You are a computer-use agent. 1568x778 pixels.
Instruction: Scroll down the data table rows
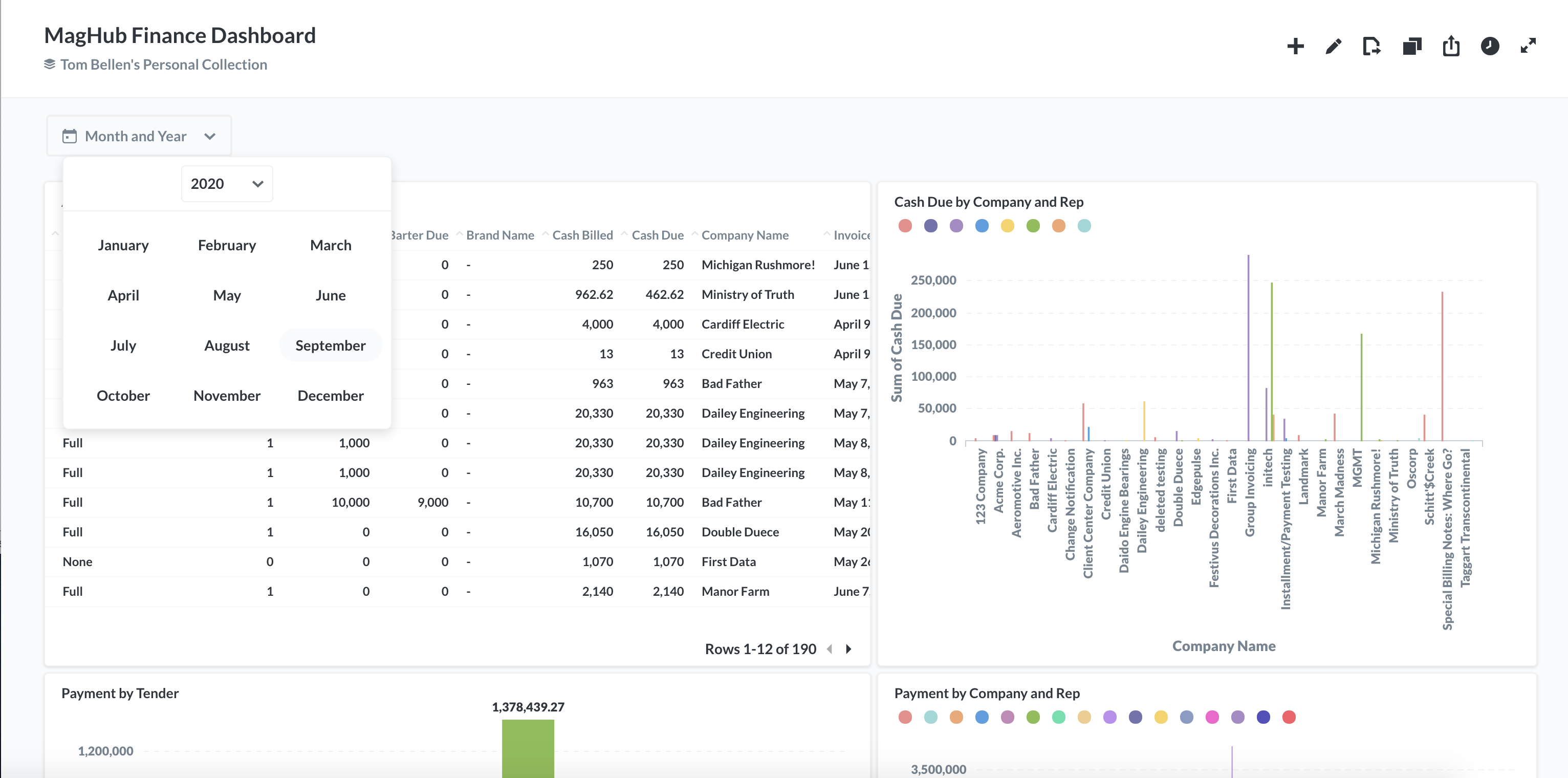849,648
